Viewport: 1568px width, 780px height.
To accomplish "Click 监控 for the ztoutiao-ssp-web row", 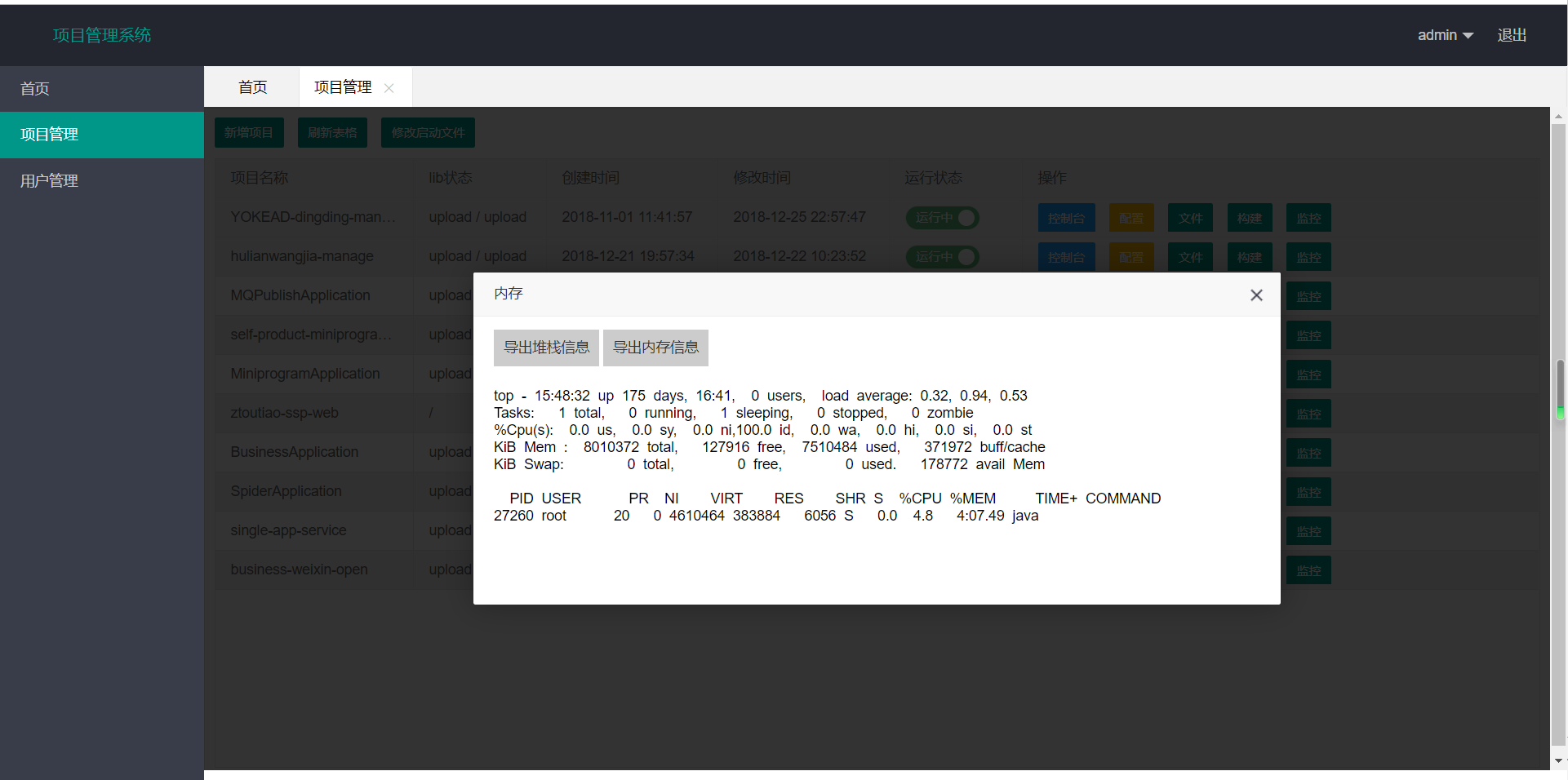I will (x=1308, y=414).
